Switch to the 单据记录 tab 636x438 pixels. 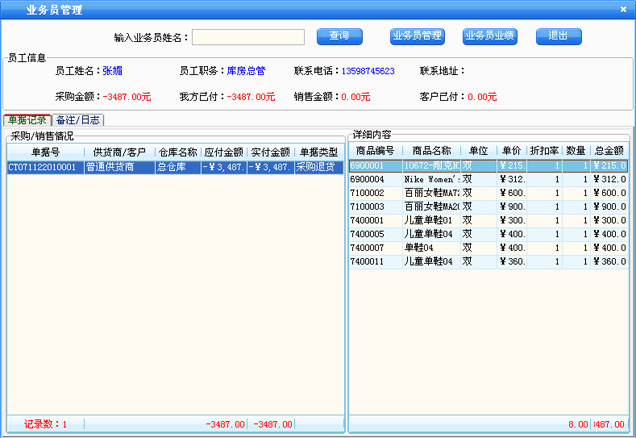[x=27, y=120]
